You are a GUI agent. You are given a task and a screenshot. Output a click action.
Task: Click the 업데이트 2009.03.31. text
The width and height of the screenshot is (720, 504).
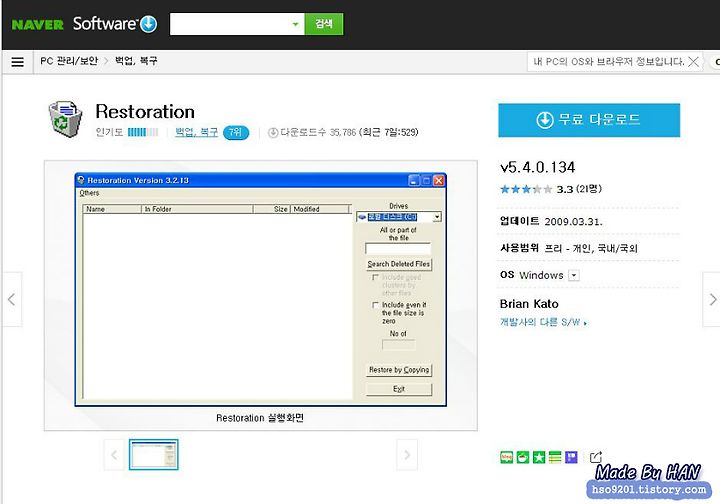[551, 221]
